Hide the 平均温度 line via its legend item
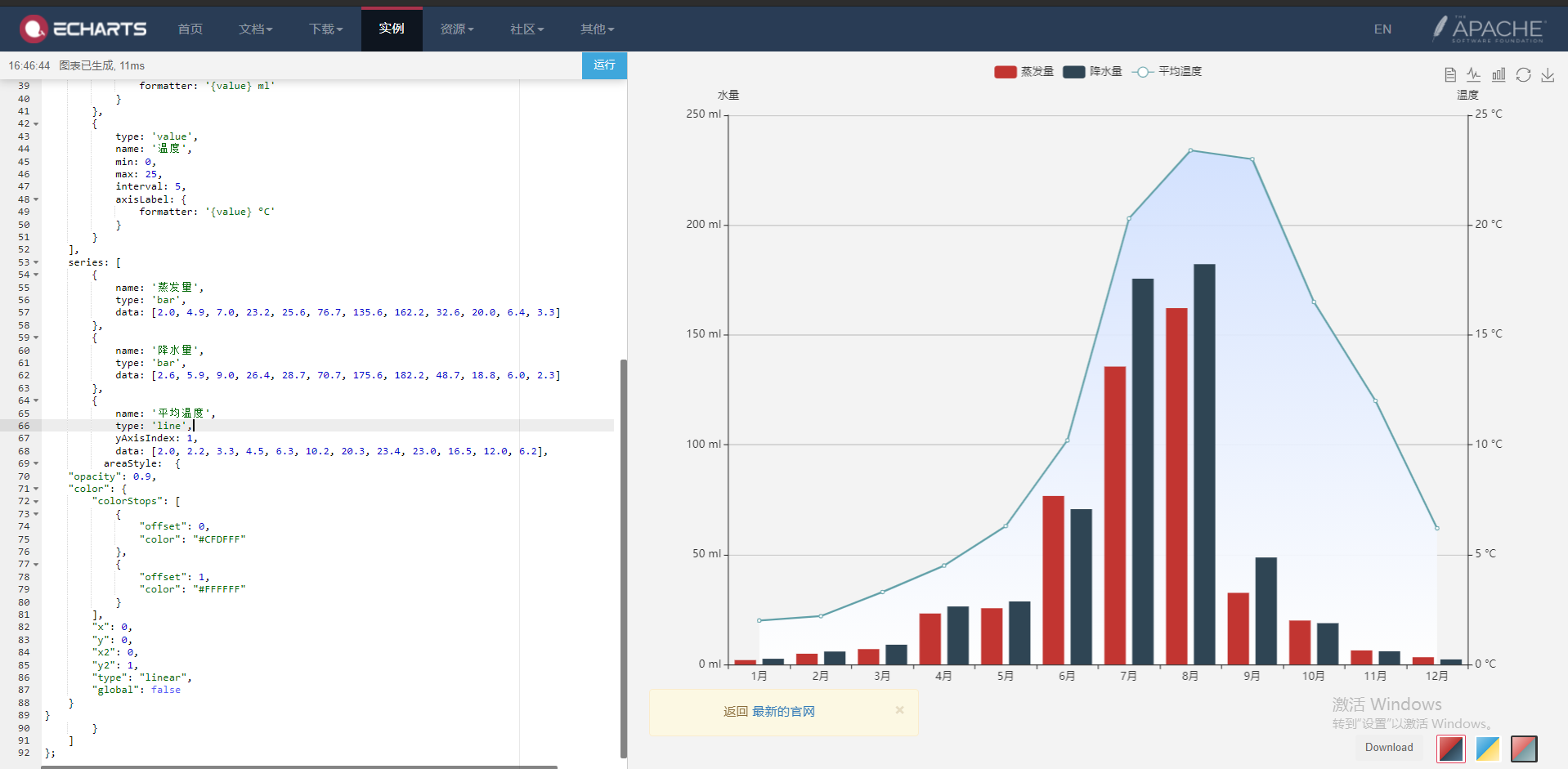This screenshot has height=769, width=1568. (x=1167, y=71)
